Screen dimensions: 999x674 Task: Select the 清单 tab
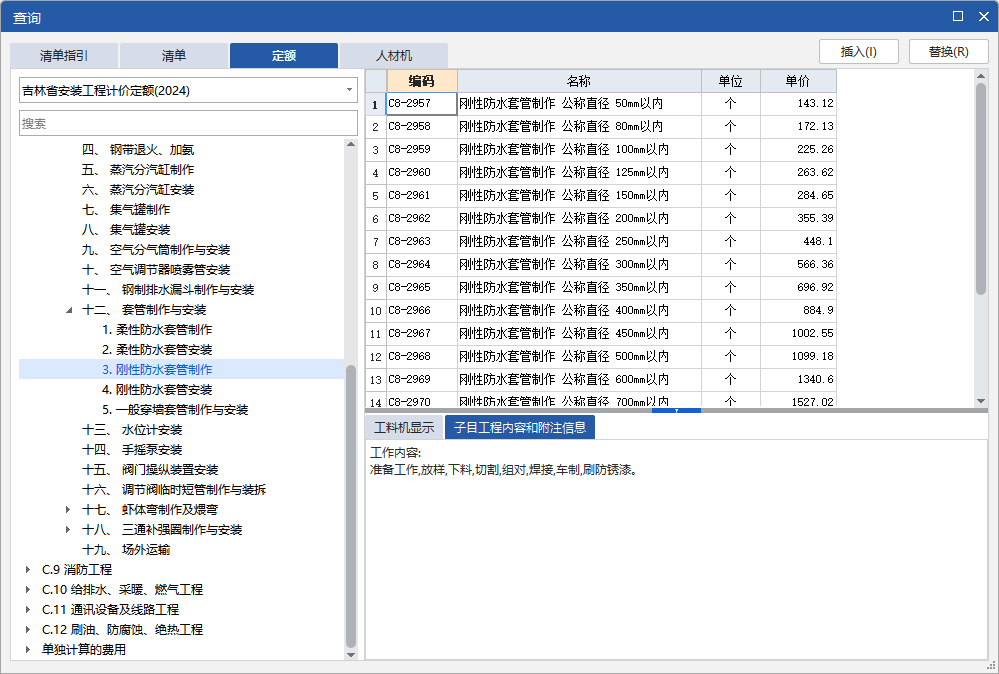click(x=174, y=56)
